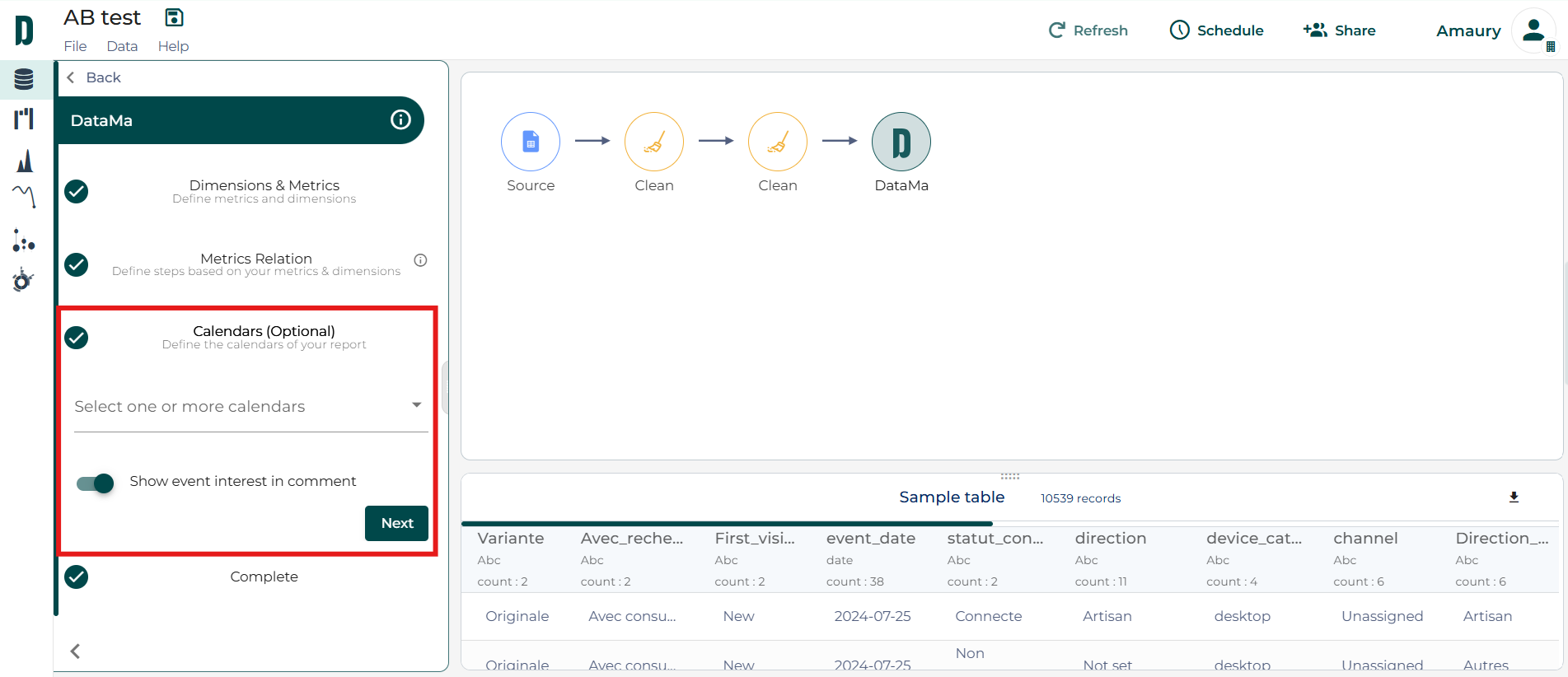Click the Dimensions & Metrics step checkmark
This screenshot has height=677, width=1568.
point(77,192)
